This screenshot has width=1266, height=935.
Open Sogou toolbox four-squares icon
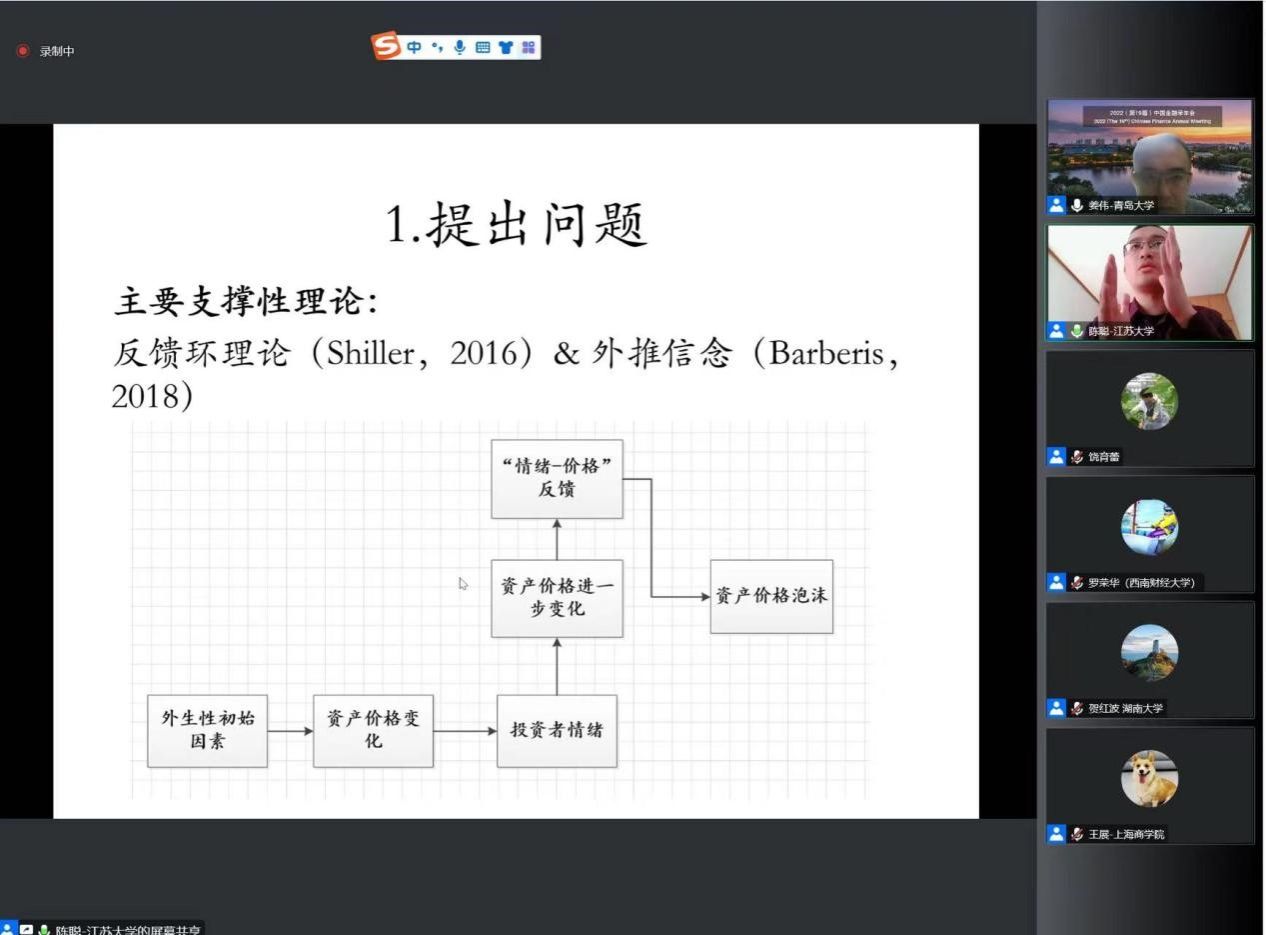coord(528,47)
